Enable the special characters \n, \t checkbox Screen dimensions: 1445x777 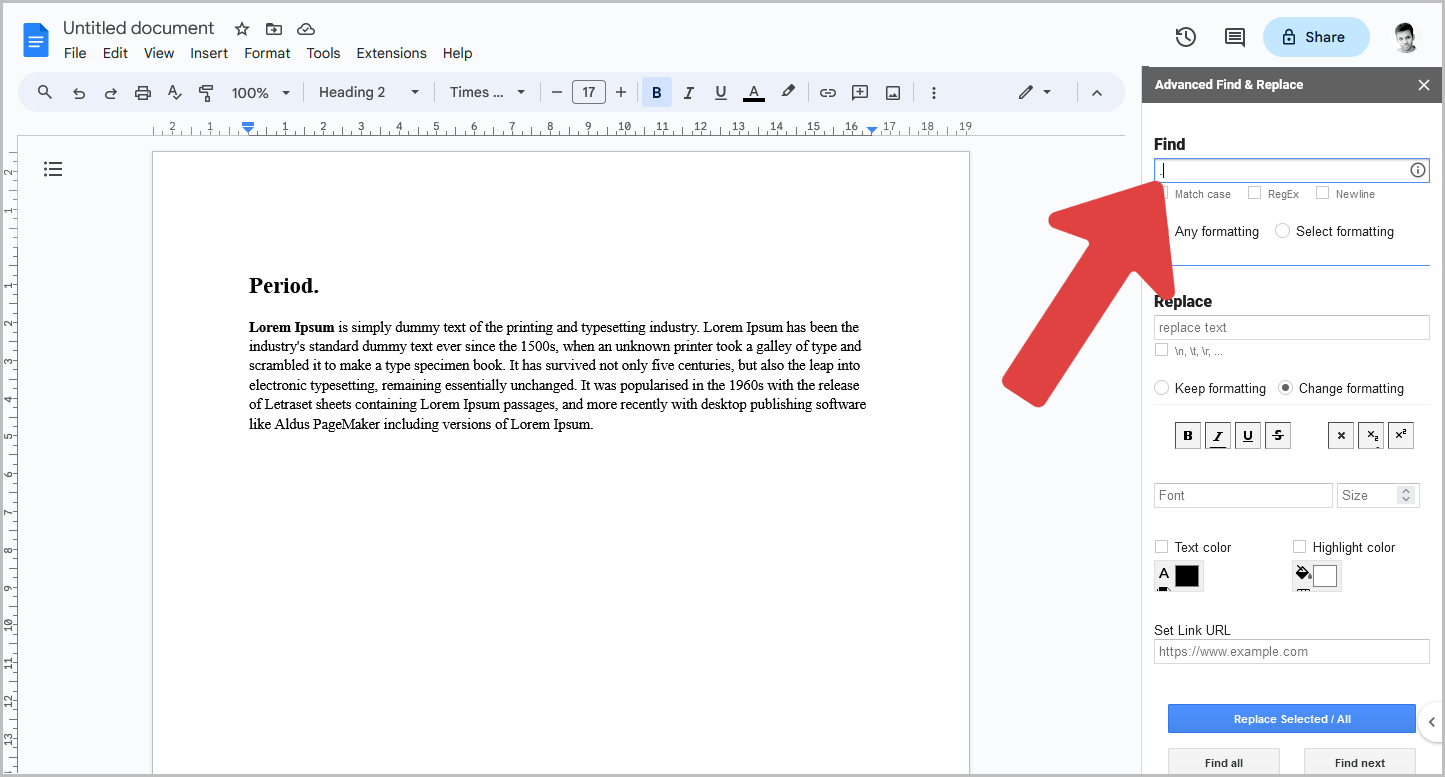click(1161, 350)
